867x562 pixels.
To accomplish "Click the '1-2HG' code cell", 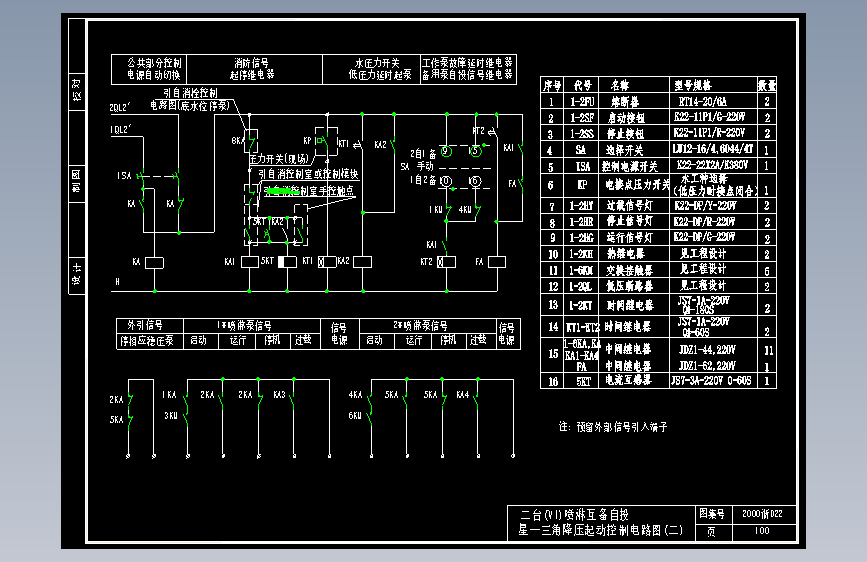I will pyautogui.click(x=582, y=237).
